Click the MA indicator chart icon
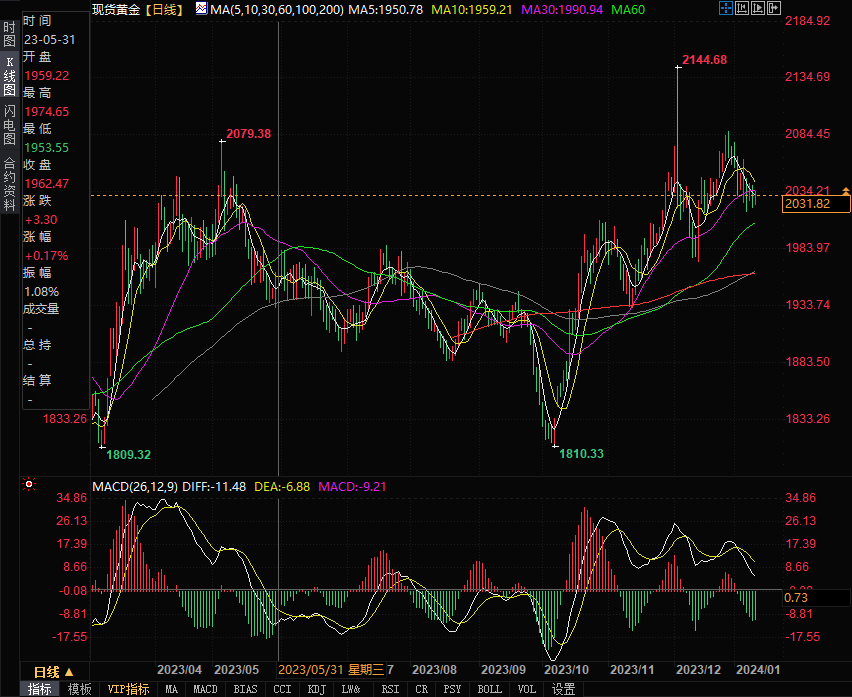Viewport: 852px width, 697px height. (x=201, y=9)
